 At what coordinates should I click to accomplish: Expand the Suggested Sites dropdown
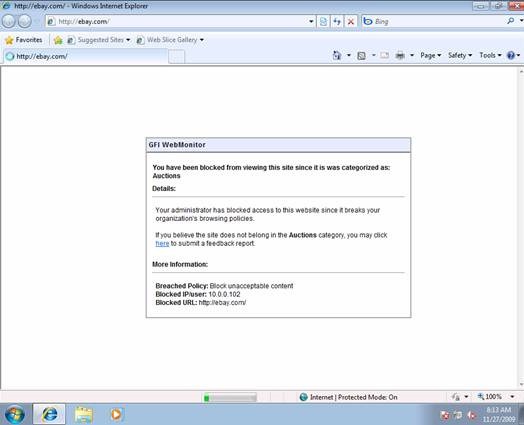[x=128, y=40]
